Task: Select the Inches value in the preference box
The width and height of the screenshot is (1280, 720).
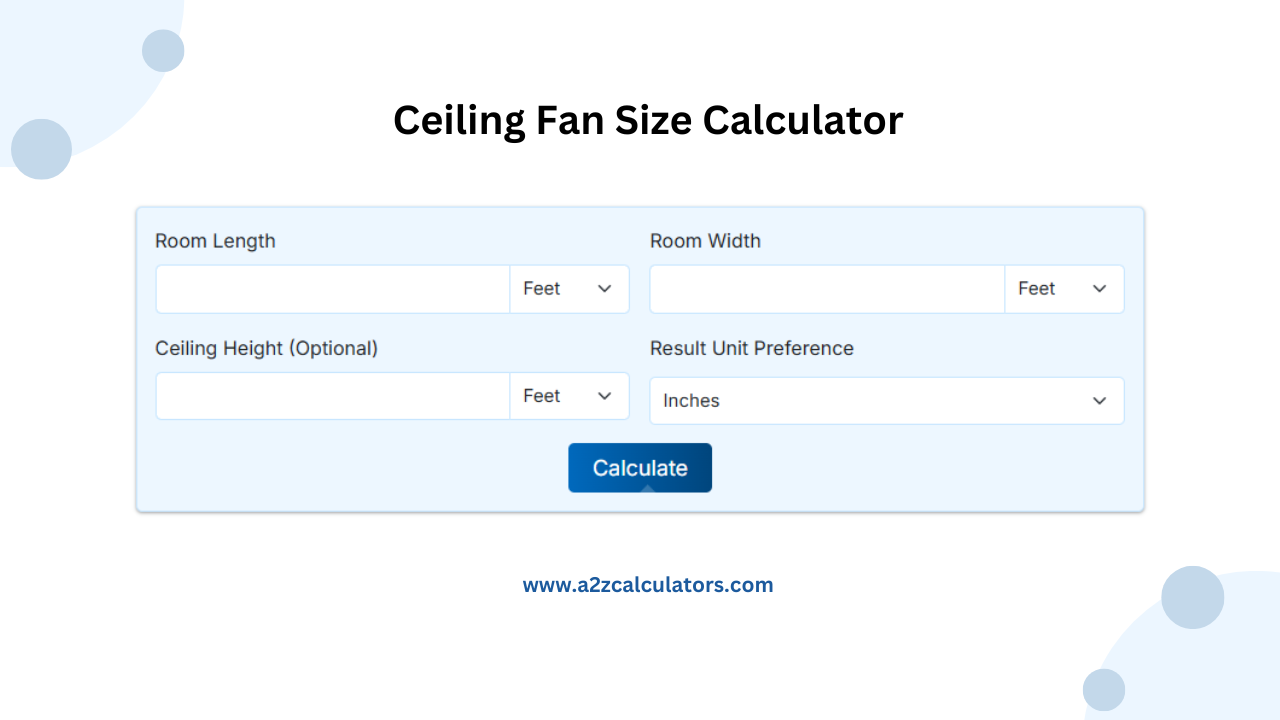Action: click(x=691, y=400)
